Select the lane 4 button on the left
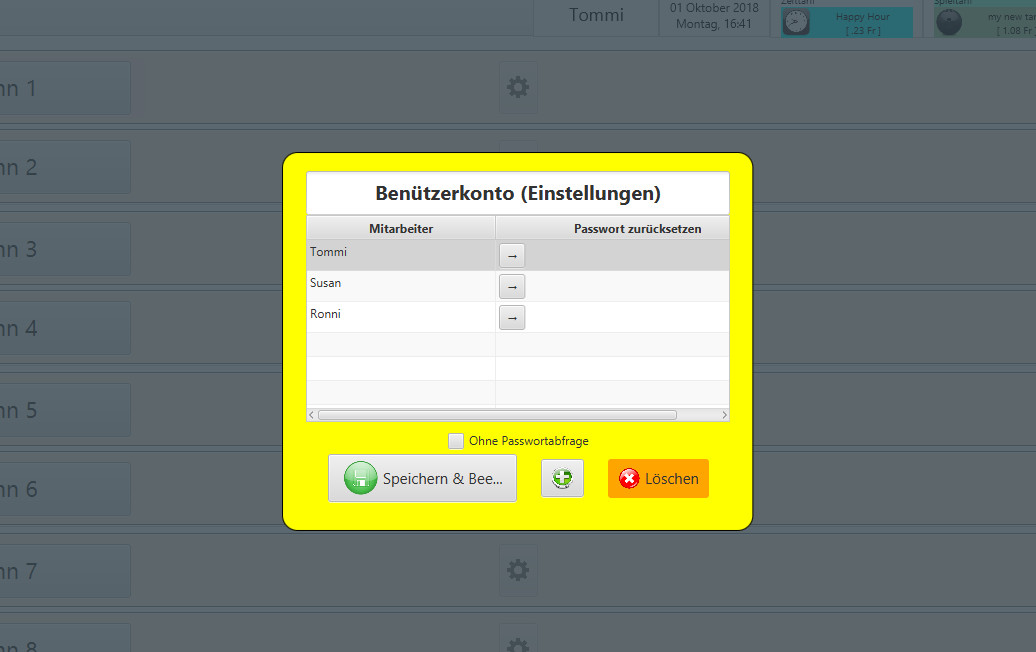Viewport: 1036px width, 652px height. [60, 328]
